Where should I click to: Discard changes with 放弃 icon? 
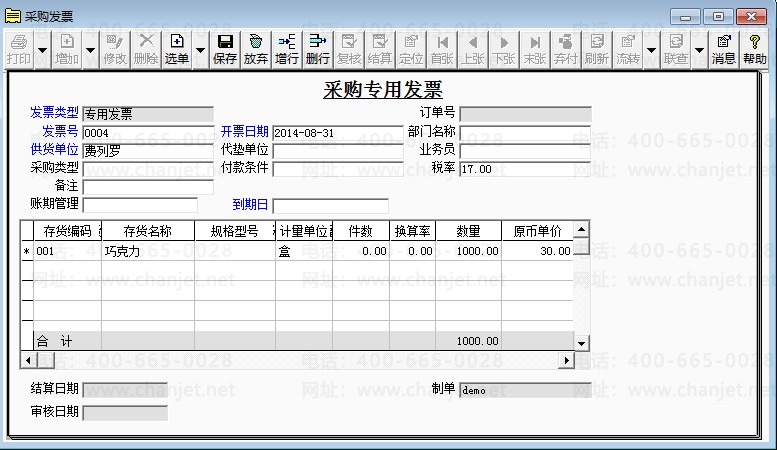coord(256,50)
